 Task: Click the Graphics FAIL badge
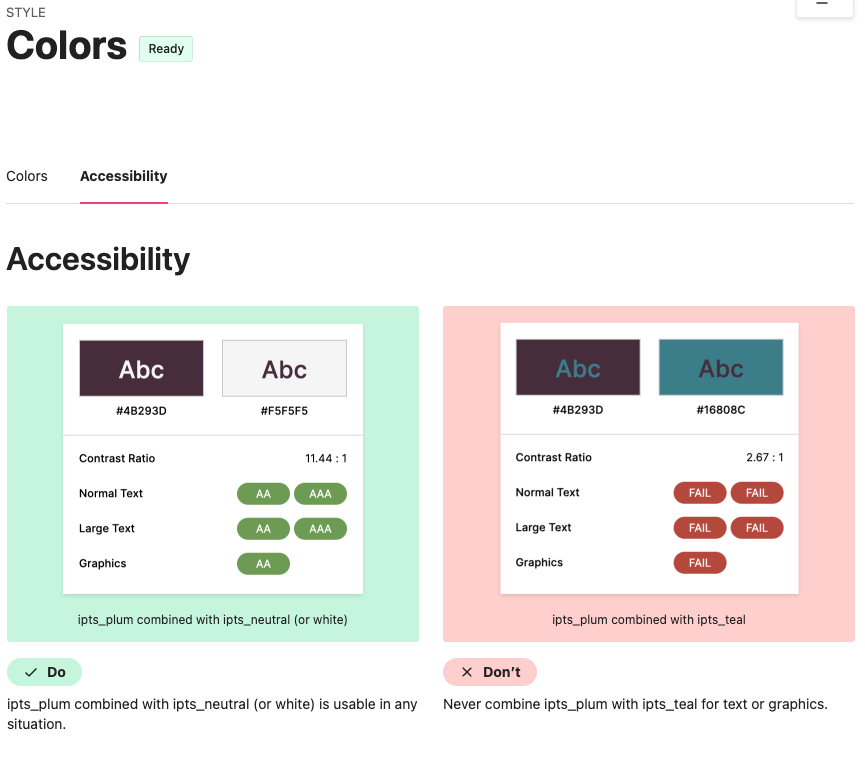point(700,563)
